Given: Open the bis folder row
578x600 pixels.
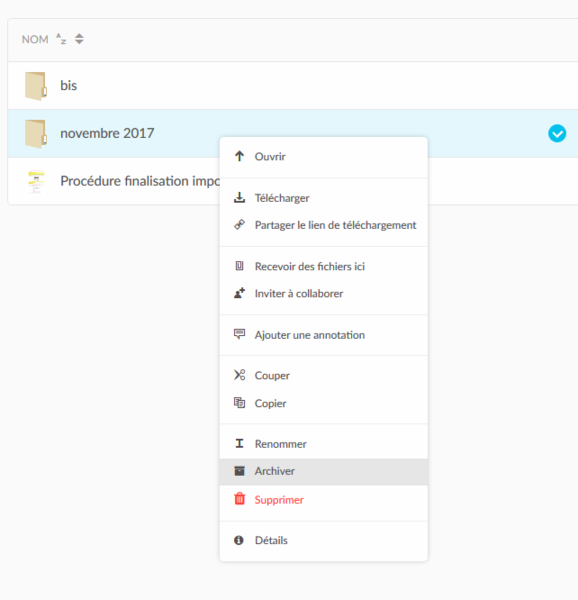Looking at the screenshot, I should [293, 86].
